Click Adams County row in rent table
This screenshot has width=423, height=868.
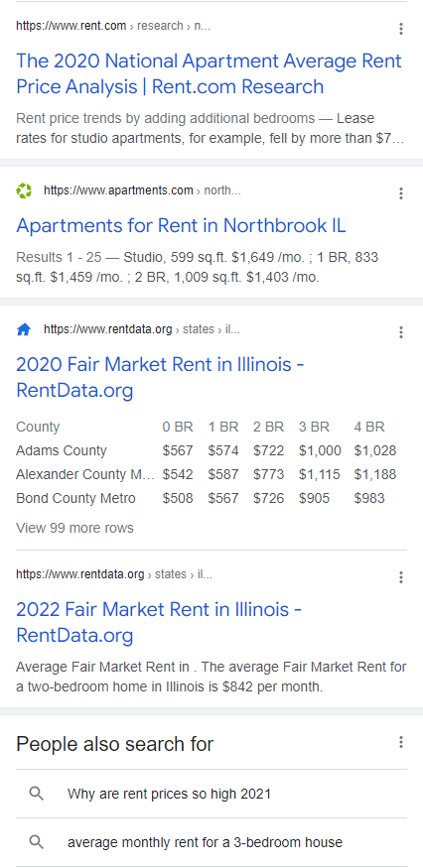[x=207, y=451]
